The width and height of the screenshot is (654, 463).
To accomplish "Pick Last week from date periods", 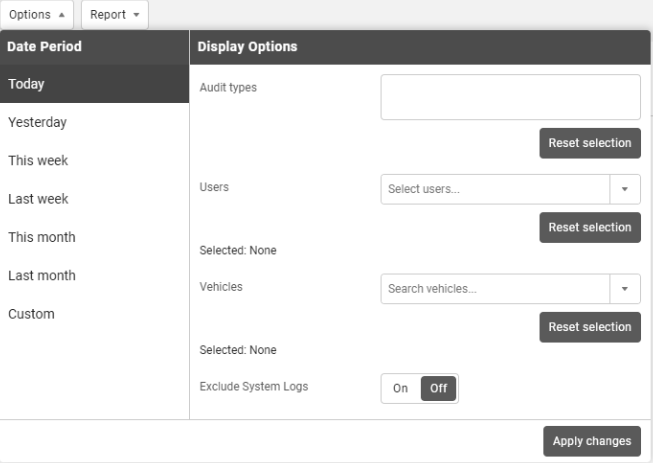I will (x=94, y=199).
